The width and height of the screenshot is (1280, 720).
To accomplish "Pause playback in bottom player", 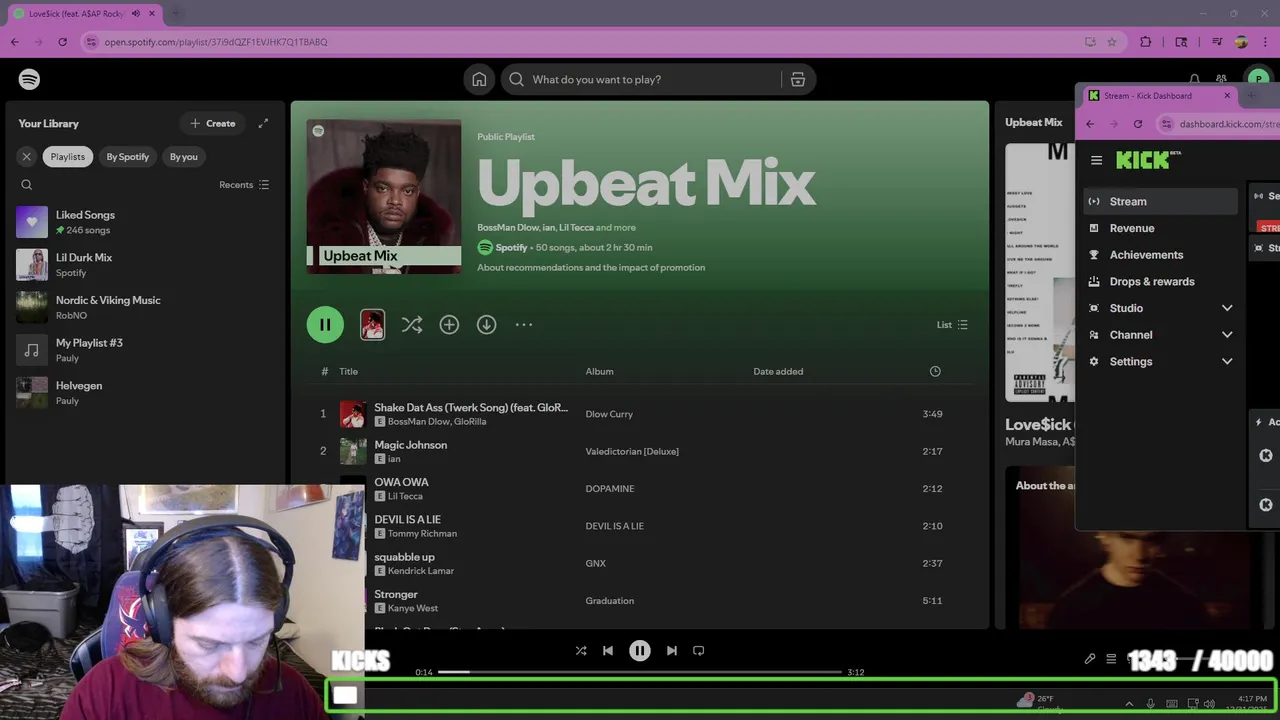I will pos(640,650).
